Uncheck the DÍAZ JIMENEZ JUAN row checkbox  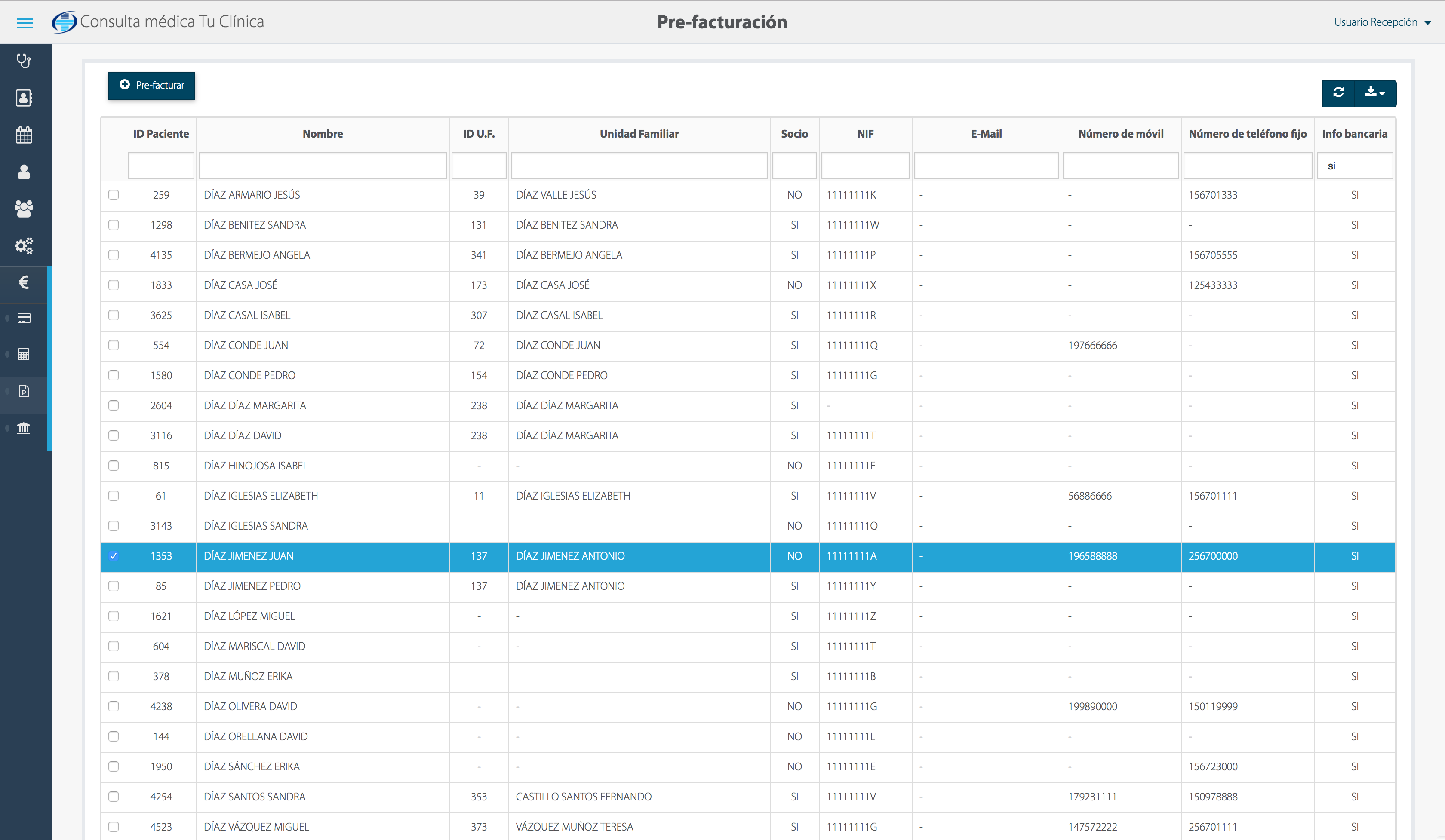pos(114,556)
